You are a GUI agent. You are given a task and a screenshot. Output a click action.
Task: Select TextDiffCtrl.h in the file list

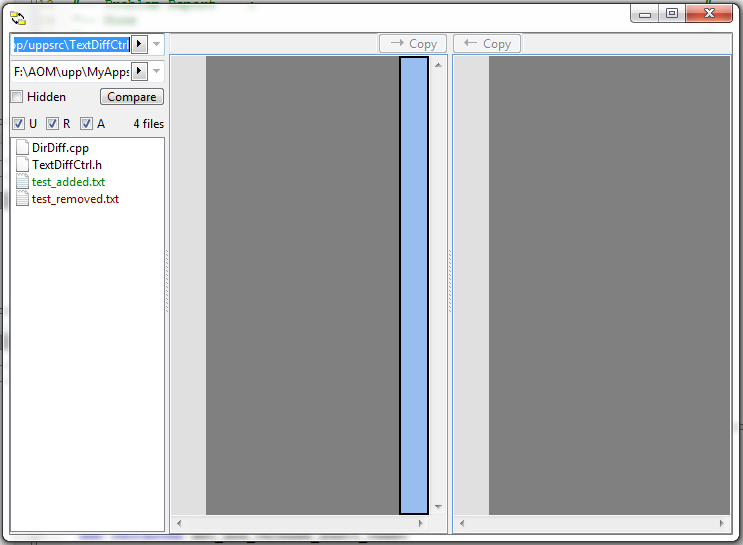(x=66, y=165)
